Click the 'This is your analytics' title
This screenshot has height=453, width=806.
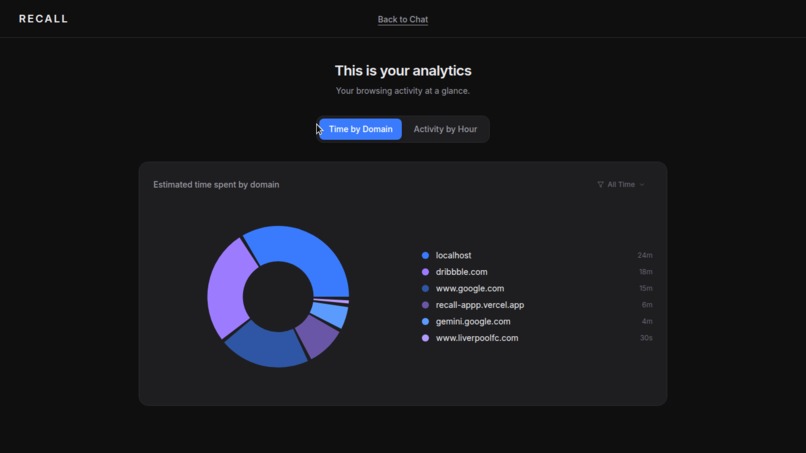[x=403, y=70]
